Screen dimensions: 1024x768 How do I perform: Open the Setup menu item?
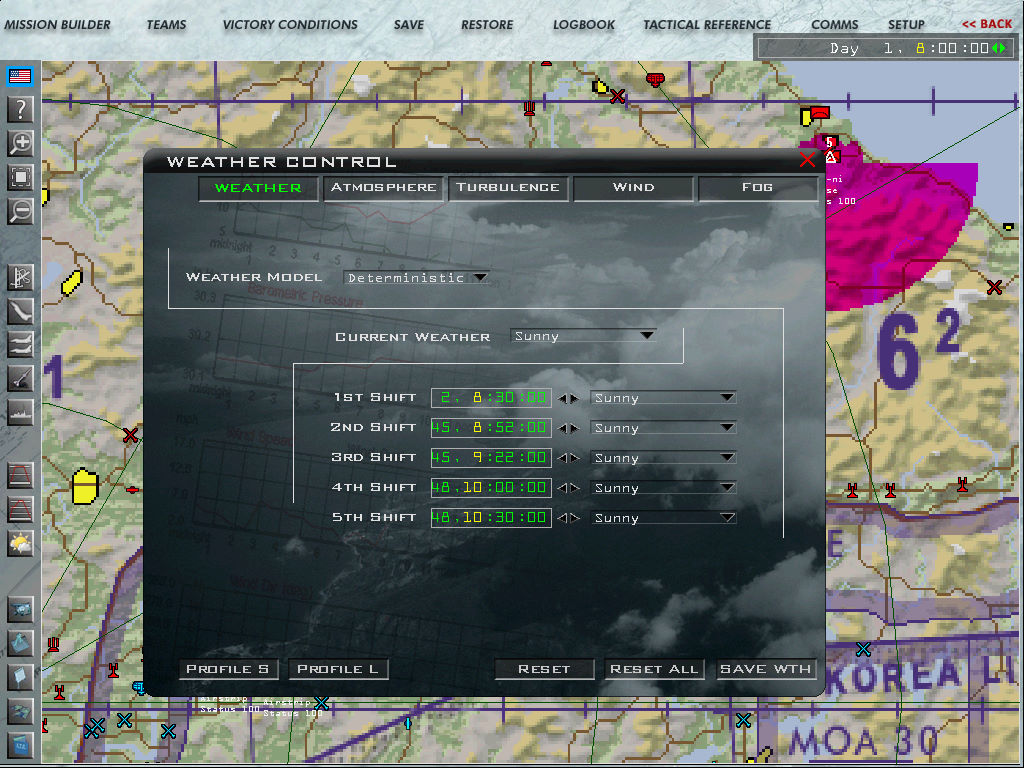906,25
